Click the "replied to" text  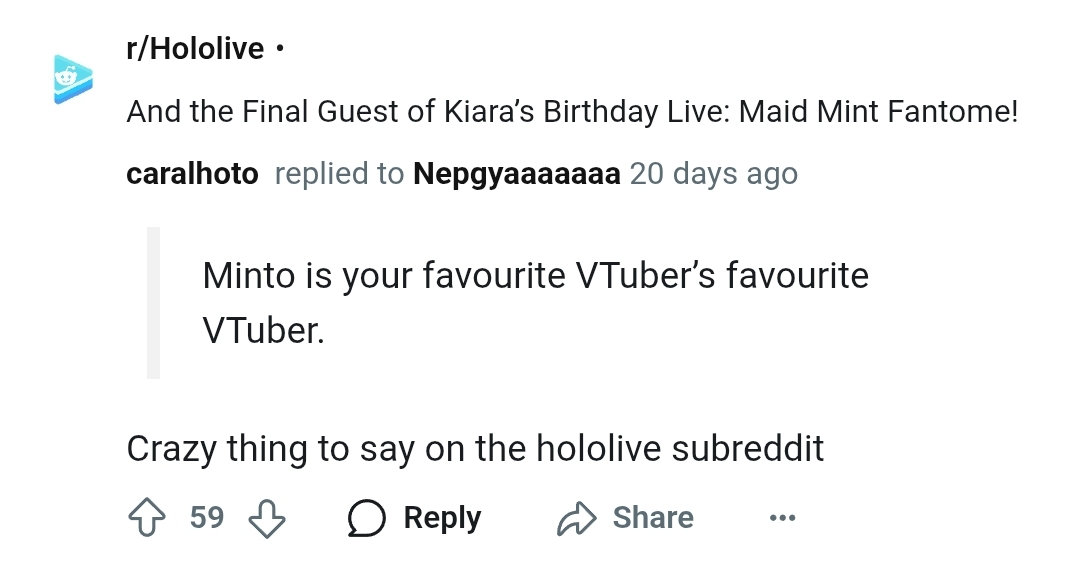coord(339,173)
